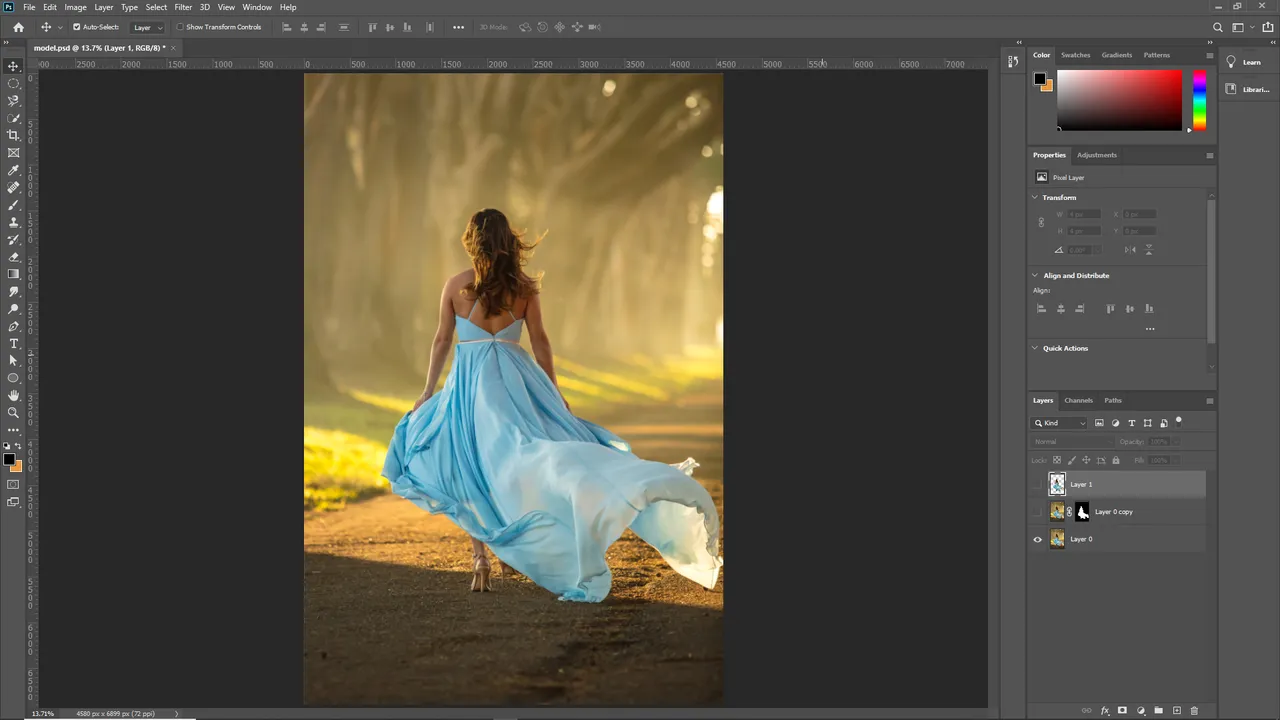Image resolution: width=1280 pixels, height=720 pixels.
Task: Open the Kind filter dropdown in Layers
Action: tap(1060, 423)
